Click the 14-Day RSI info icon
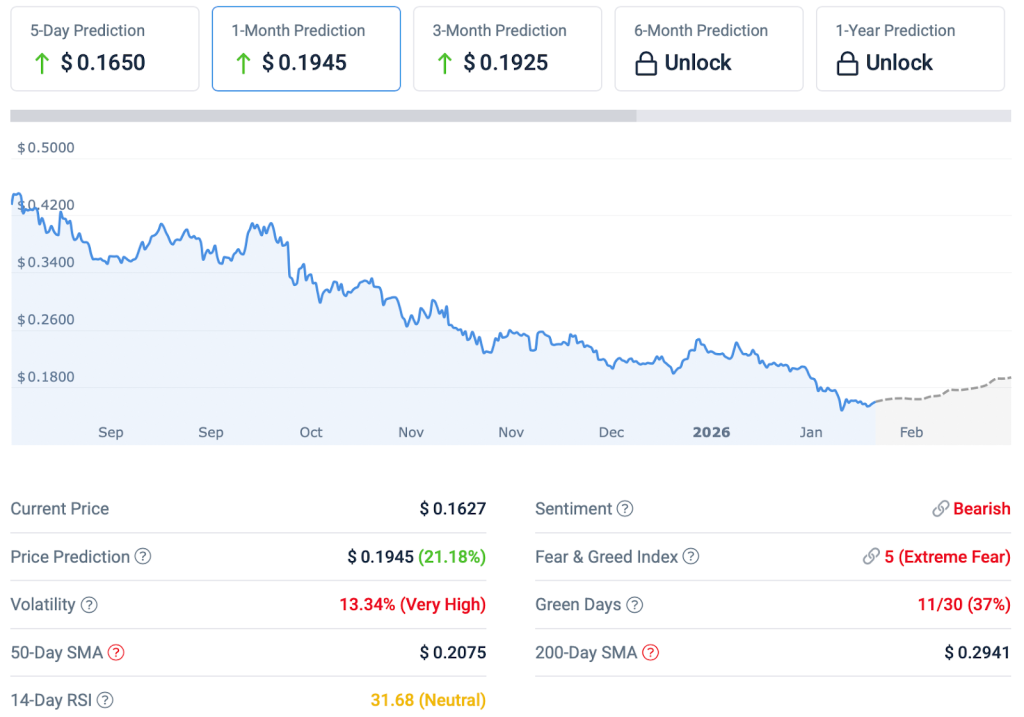Screen dimensions: 1024x717 pyautogui.click(x=105, y=700)
